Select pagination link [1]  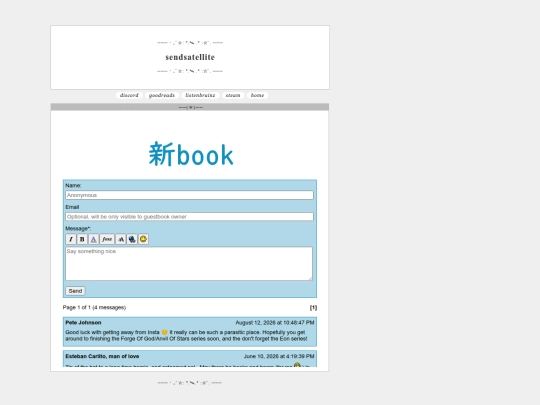pyautogui.click(x=313, y=308)
